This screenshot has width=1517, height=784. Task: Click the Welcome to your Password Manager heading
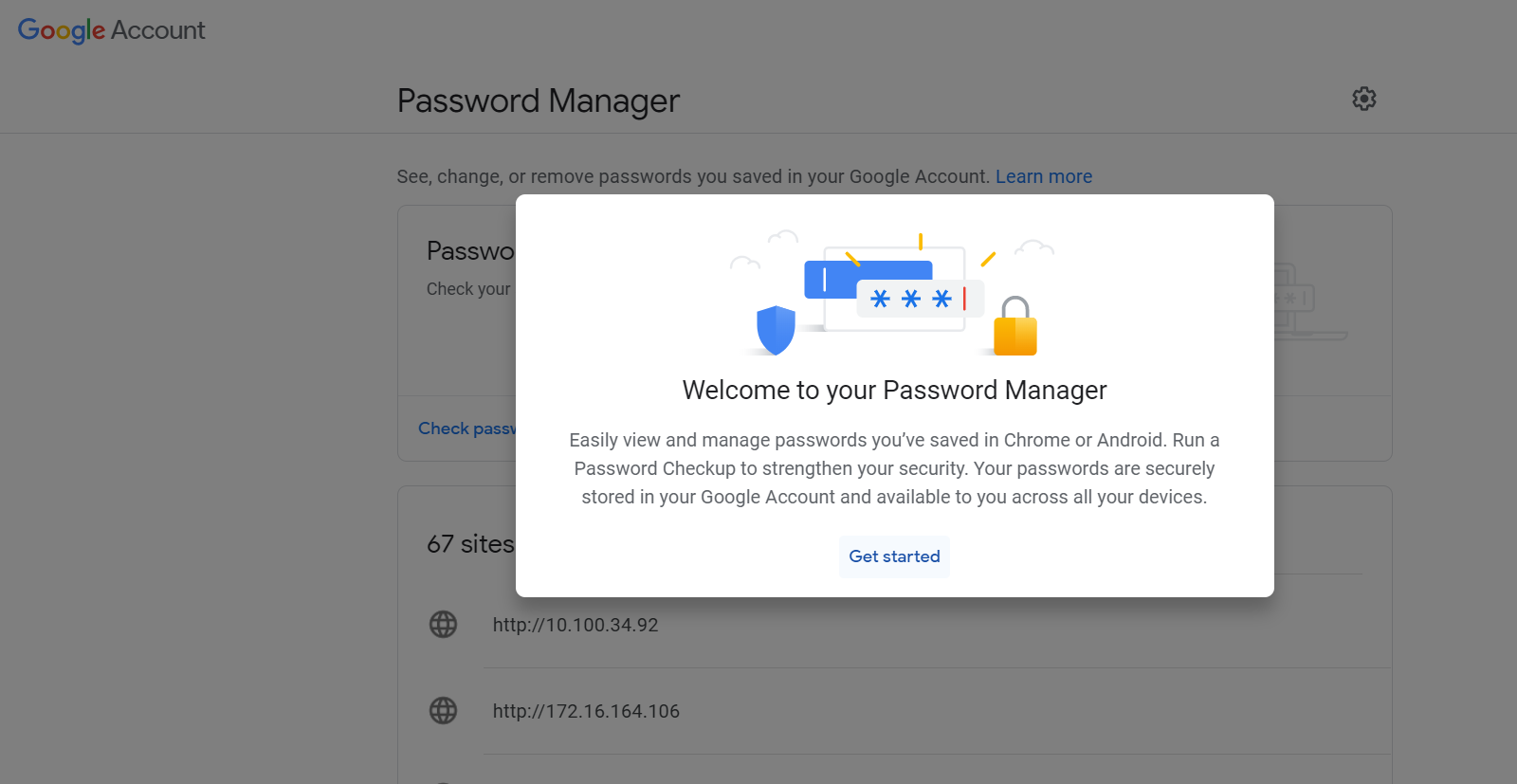[894, 391]
